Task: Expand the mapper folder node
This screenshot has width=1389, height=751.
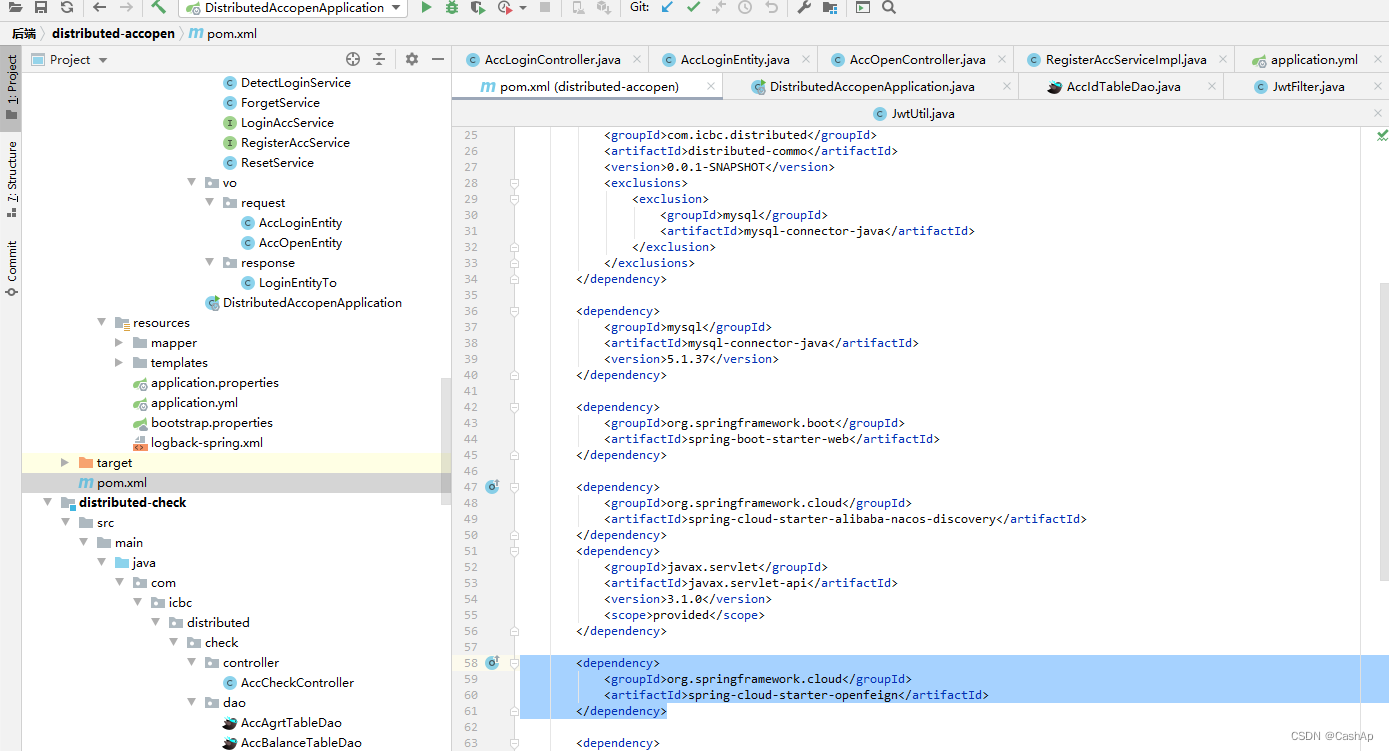Action: [x=119, y=343]
